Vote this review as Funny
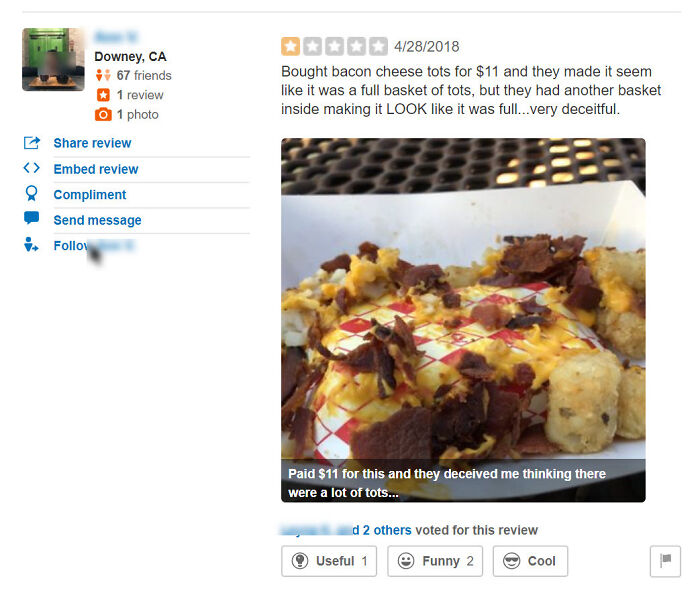The image size is (700, 591). [435, 561]
